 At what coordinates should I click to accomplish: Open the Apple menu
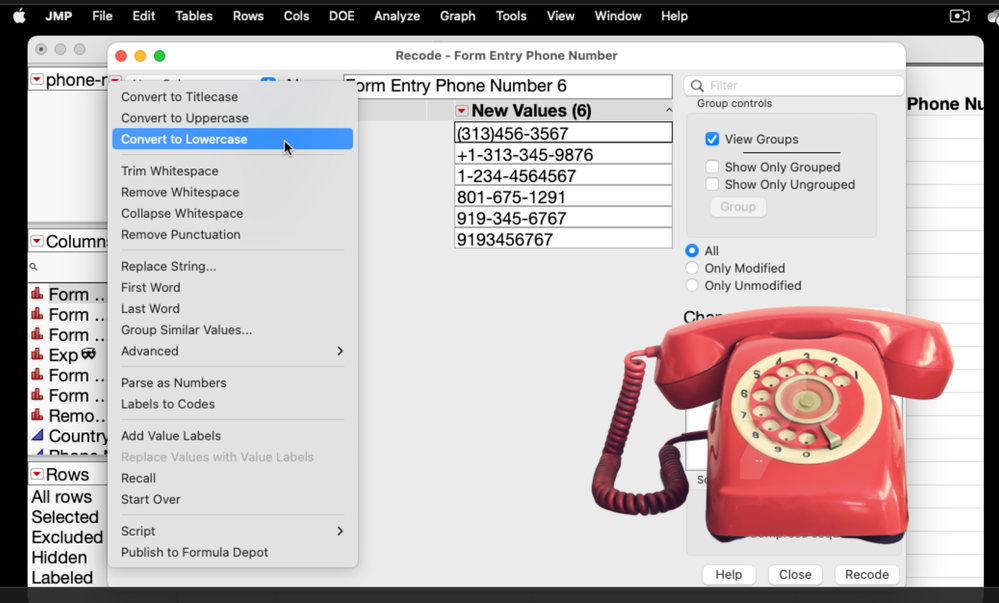click(19, 16)
